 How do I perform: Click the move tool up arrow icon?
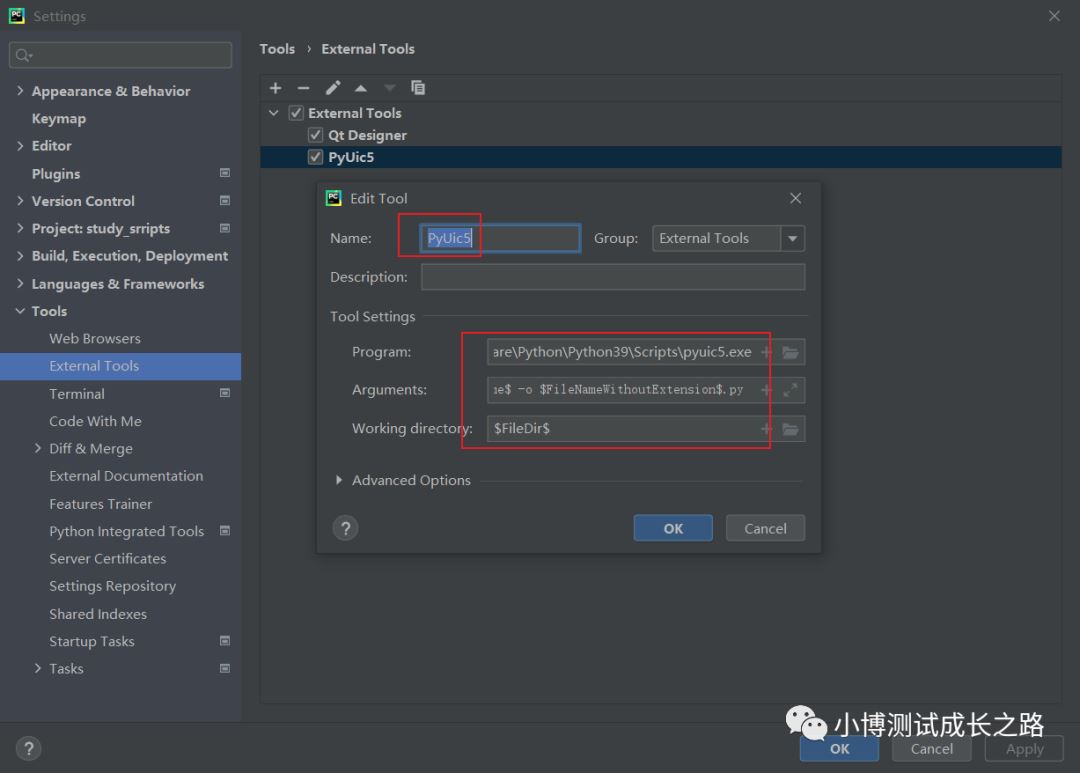pos(361,88)
